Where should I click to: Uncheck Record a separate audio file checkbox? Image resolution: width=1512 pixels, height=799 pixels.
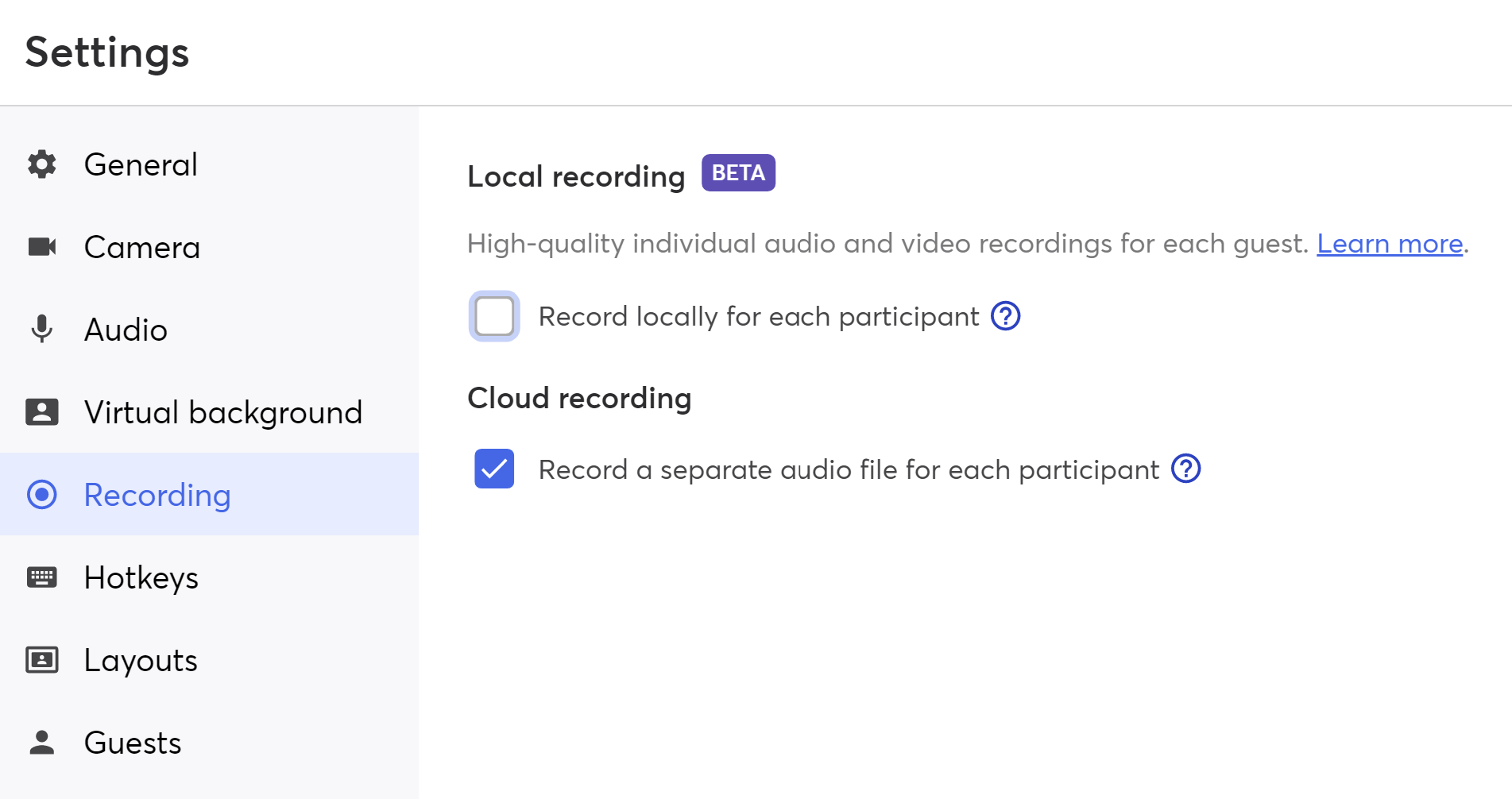tap(494, 469)
